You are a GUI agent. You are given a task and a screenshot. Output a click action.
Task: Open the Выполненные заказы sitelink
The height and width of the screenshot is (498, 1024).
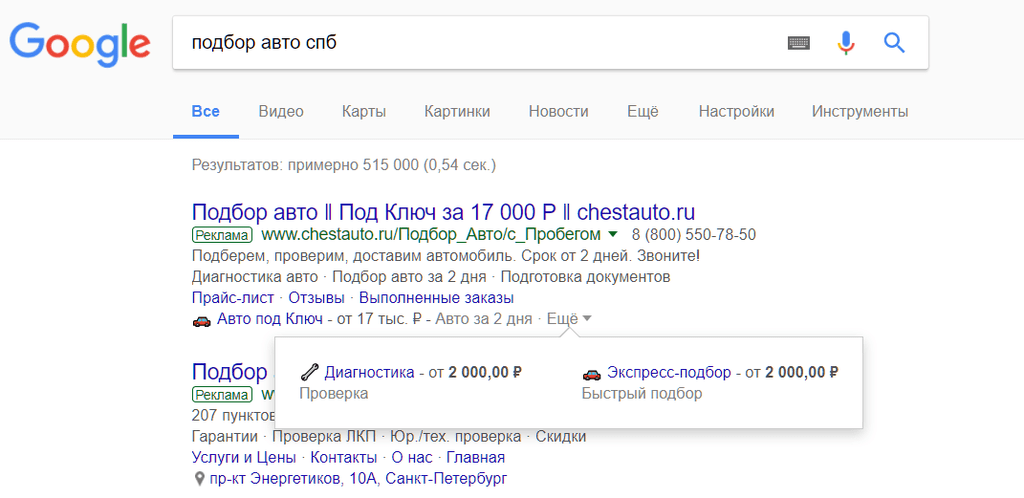coord(436,298)
